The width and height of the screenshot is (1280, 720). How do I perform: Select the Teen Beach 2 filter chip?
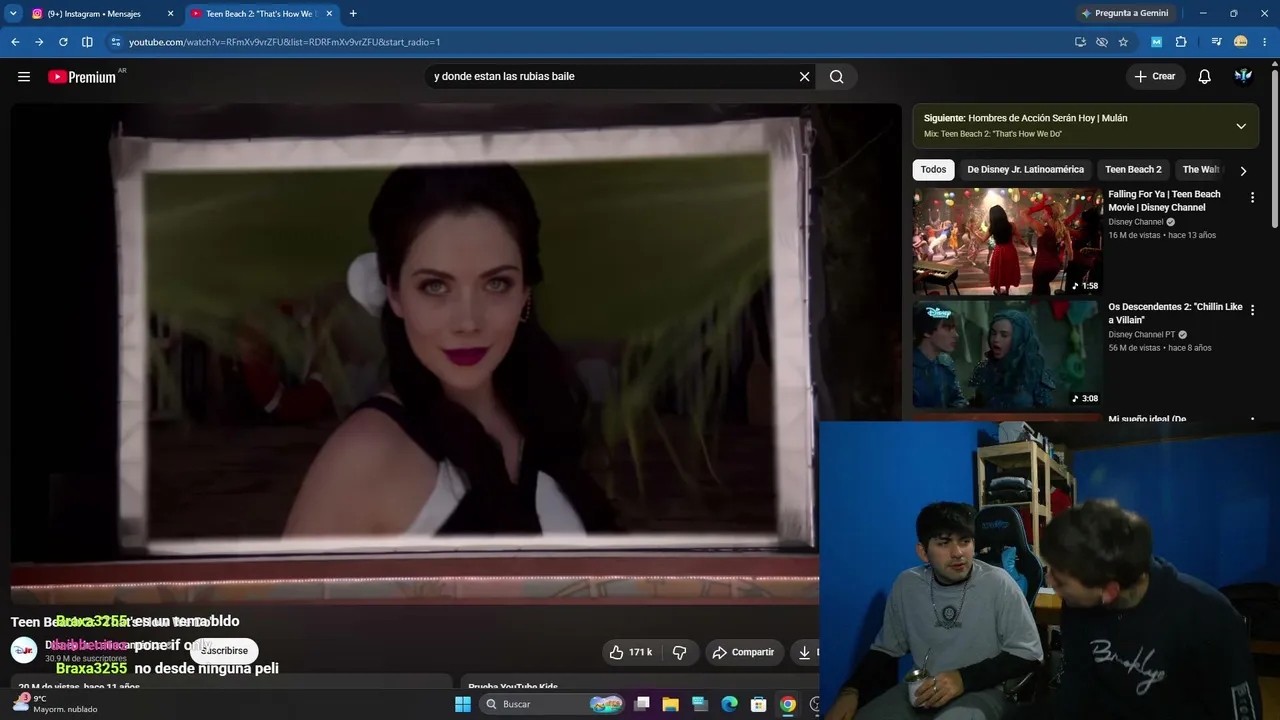1133,170
